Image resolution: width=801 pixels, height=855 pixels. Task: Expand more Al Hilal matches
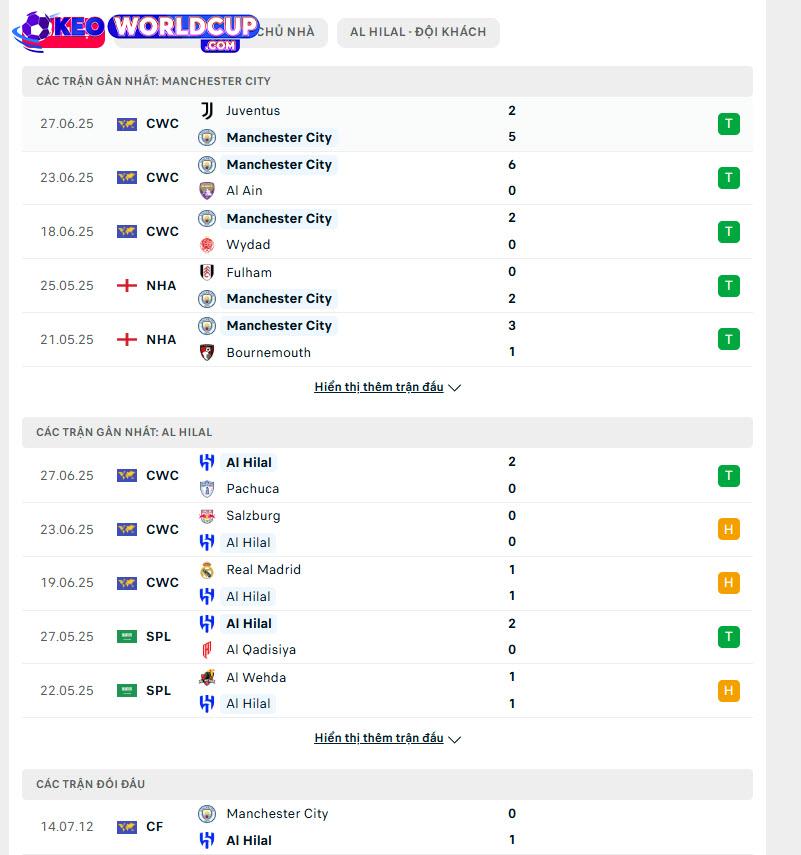(388, 738)
